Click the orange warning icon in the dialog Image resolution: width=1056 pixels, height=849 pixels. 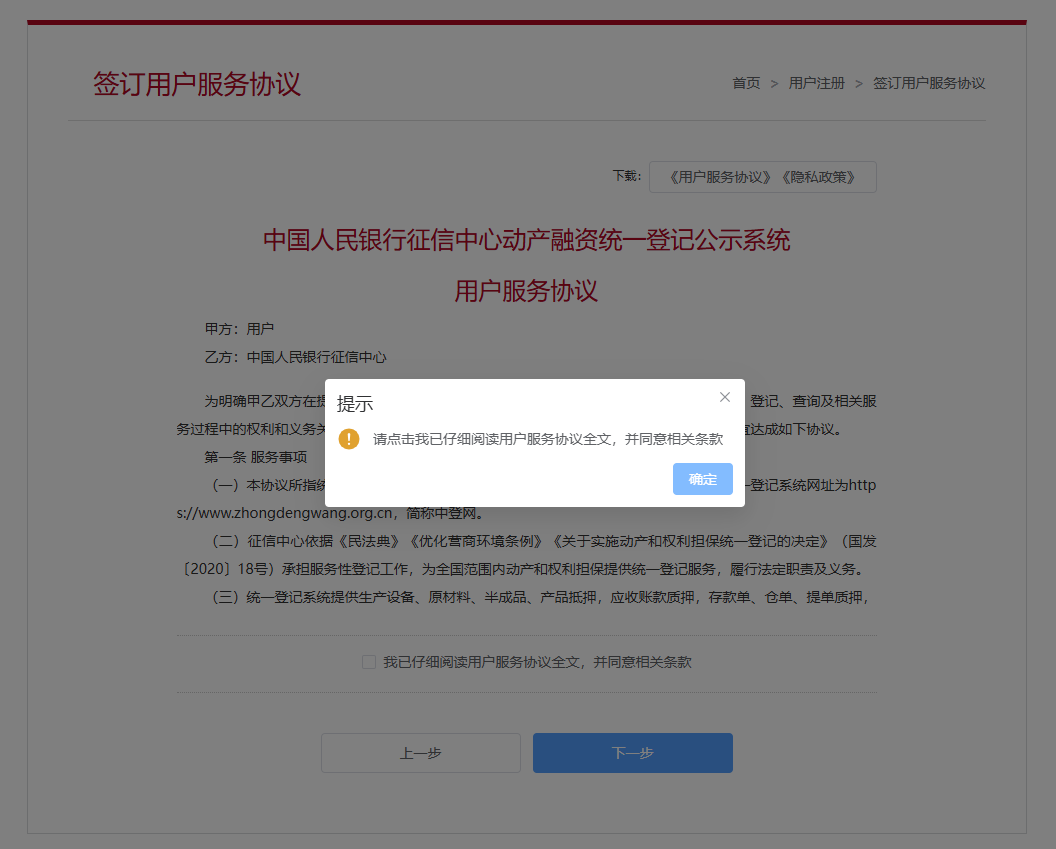point(349,439)
